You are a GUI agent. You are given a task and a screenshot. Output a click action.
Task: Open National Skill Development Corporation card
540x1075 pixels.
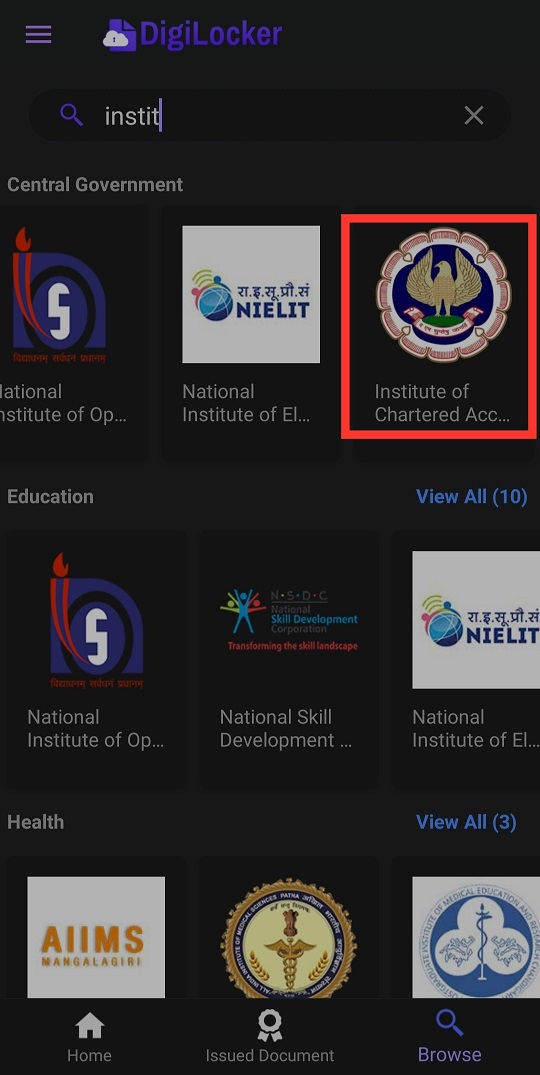[289, 659]
